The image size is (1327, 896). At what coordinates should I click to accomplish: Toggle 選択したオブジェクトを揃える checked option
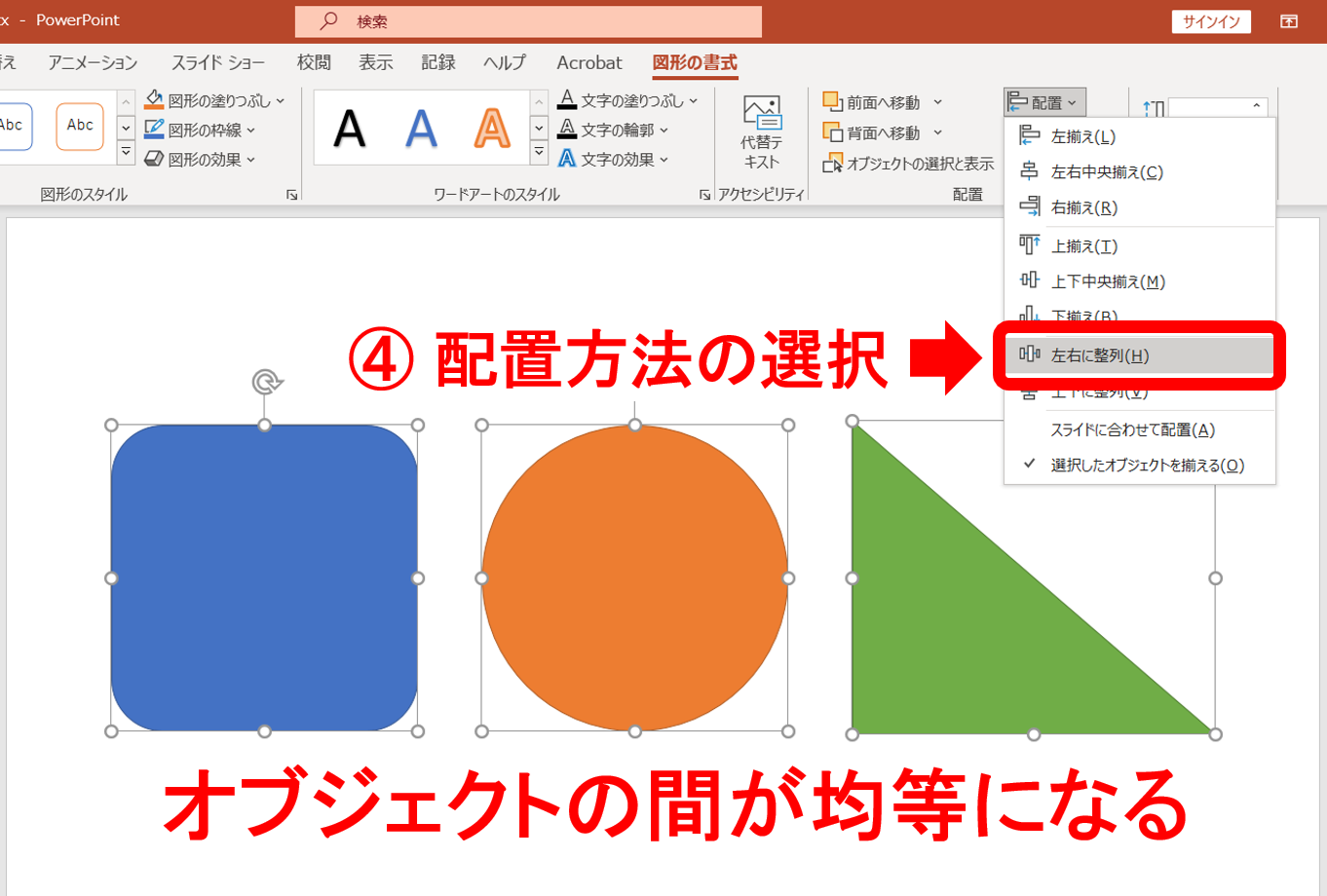point(1139,465)
